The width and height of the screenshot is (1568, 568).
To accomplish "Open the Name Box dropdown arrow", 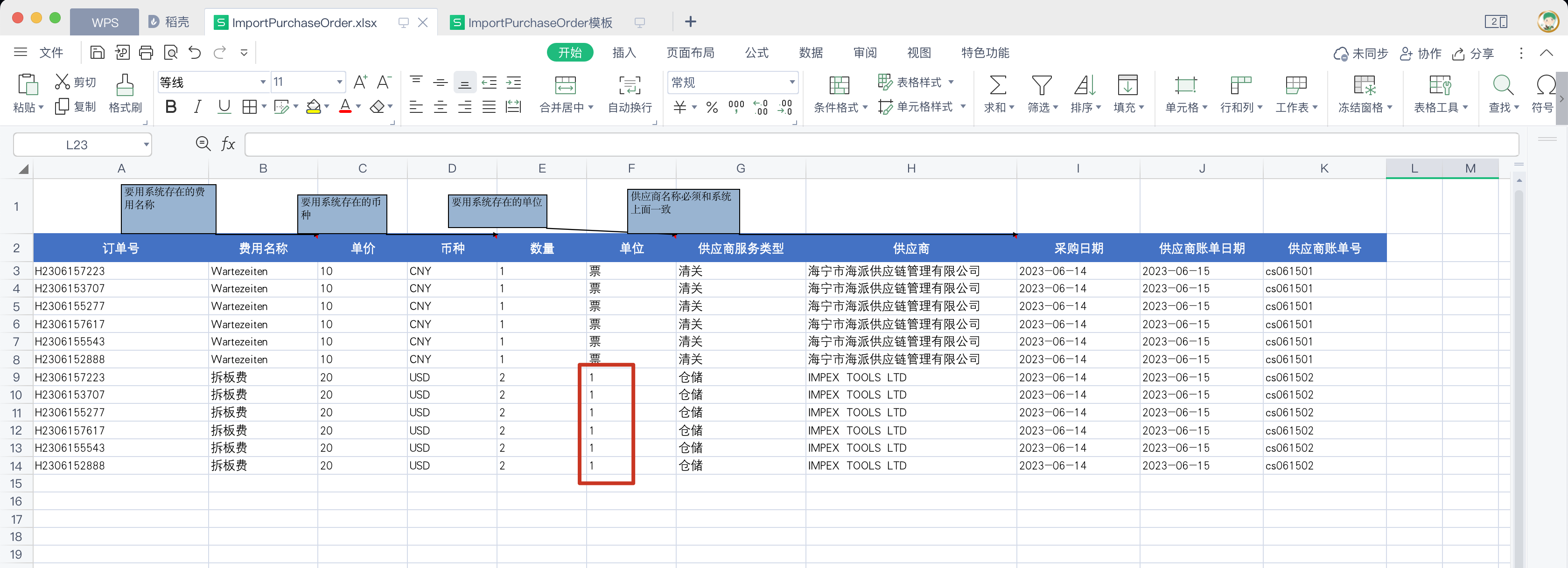I will click(146, 145).
